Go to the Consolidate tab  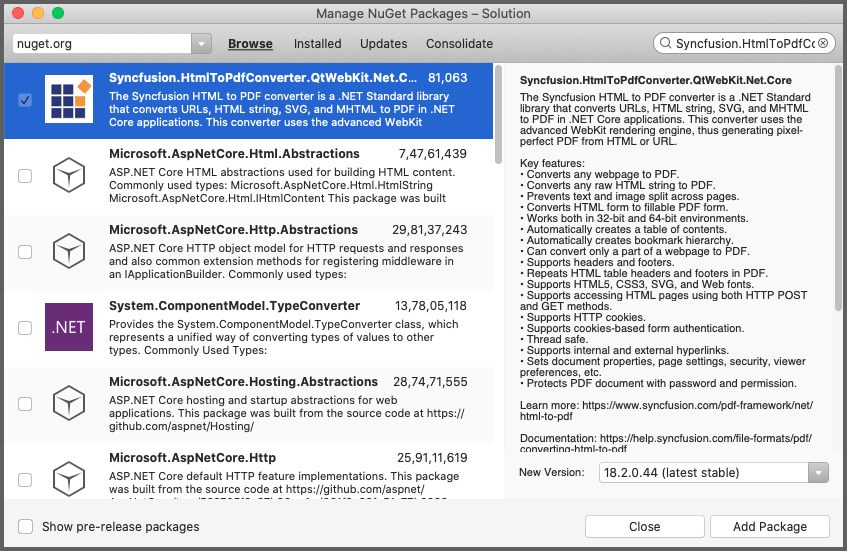coord(459,44)
